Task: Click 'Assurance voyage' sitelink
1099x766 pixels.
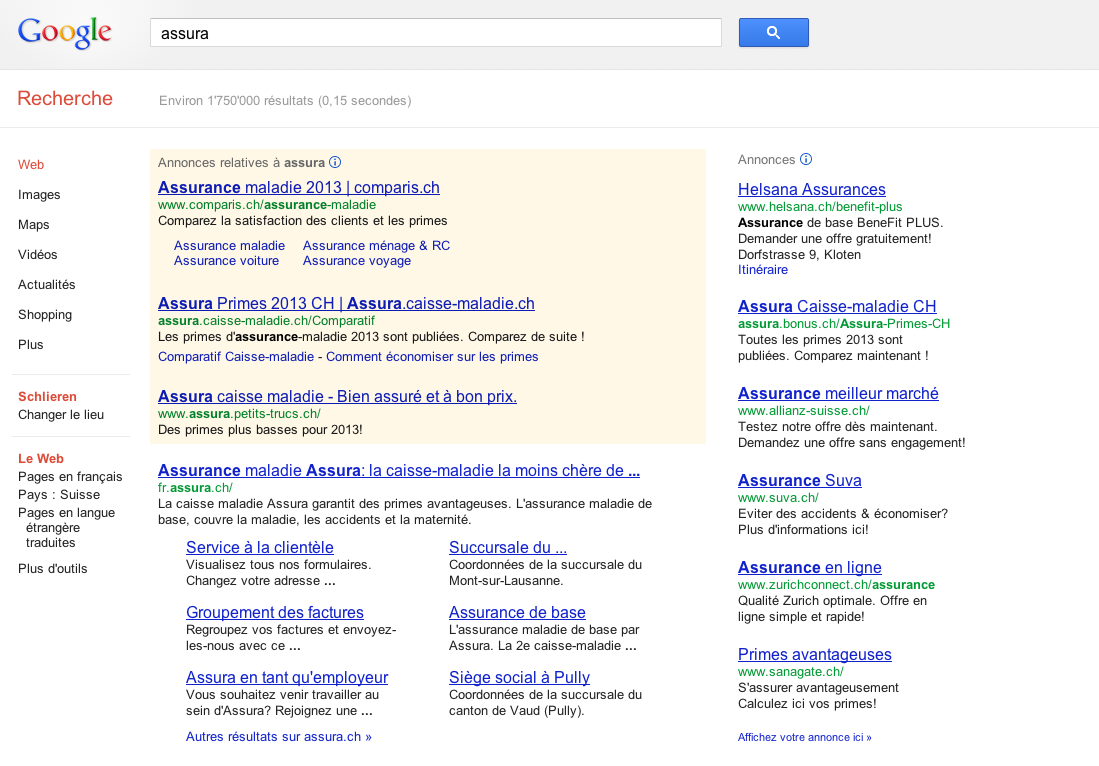Action: 357,261
